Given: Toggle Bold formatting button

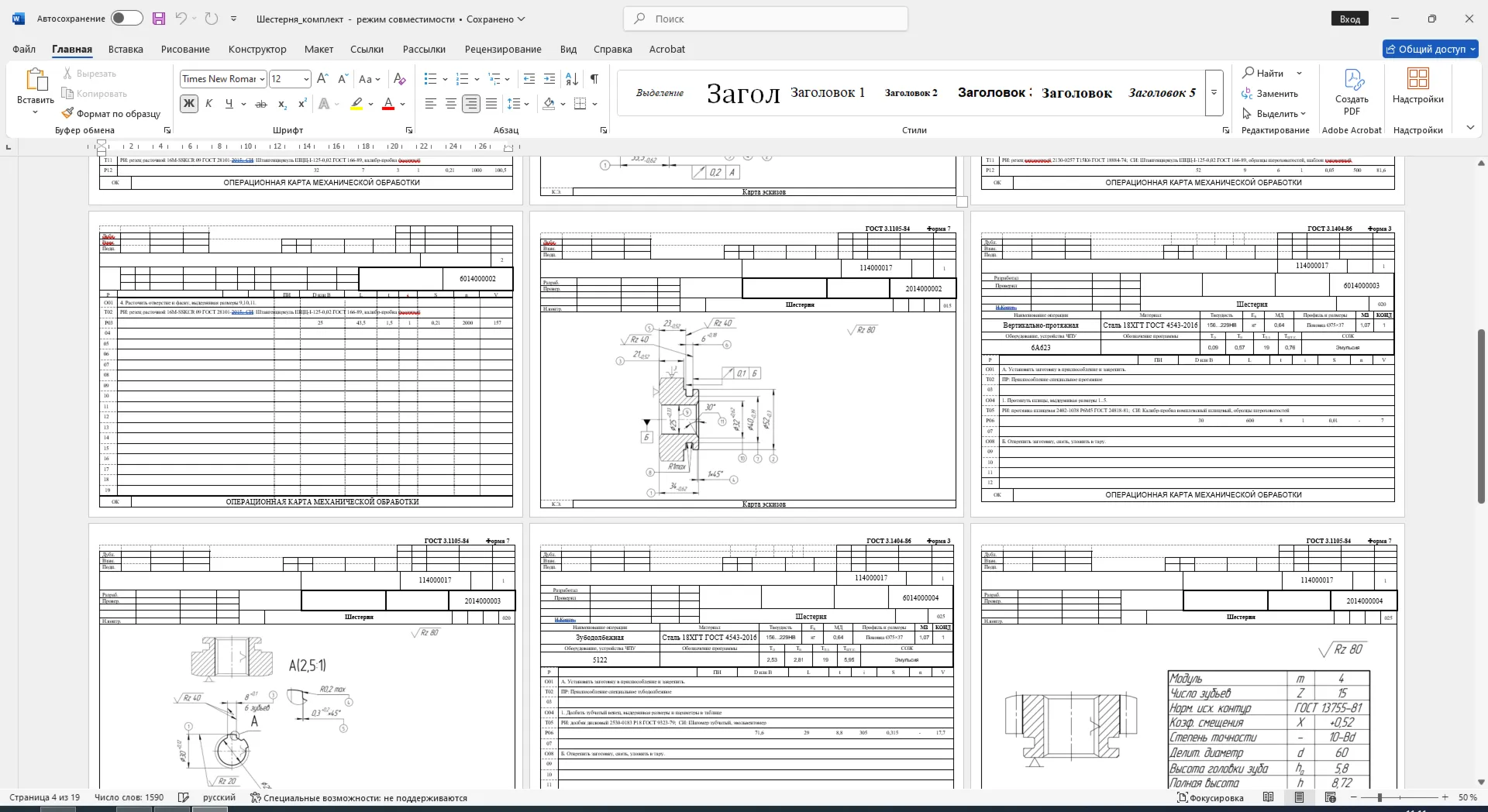Looking at the screenshot, I should (x=188, y=104).
